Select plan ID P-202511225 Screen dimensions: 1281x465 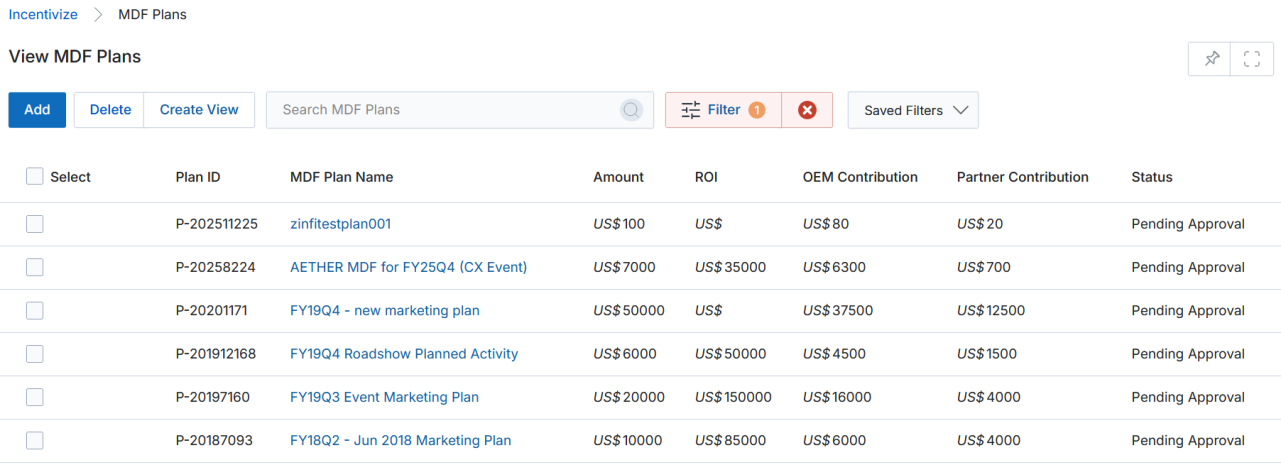[x=217, y=224]
